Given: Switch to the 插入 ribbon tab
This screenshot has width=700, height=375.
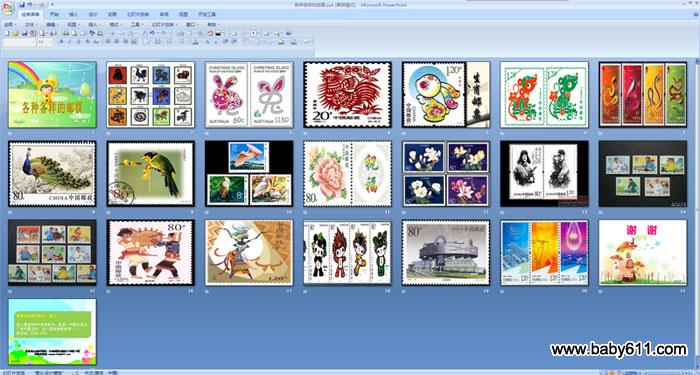Looking at the screenshot, I should (74, 14).
